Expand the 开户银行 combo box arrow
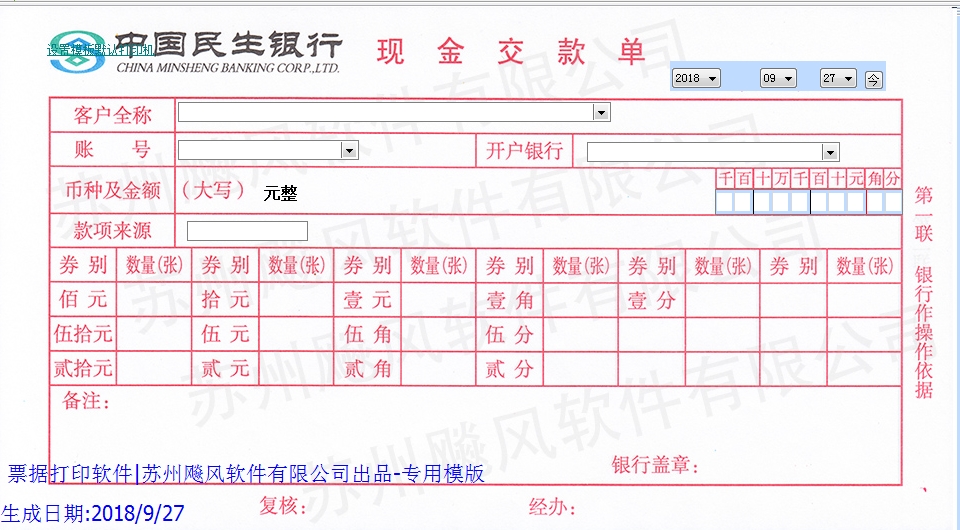This screenshot has width=960, height=530. tap(829, 152)
